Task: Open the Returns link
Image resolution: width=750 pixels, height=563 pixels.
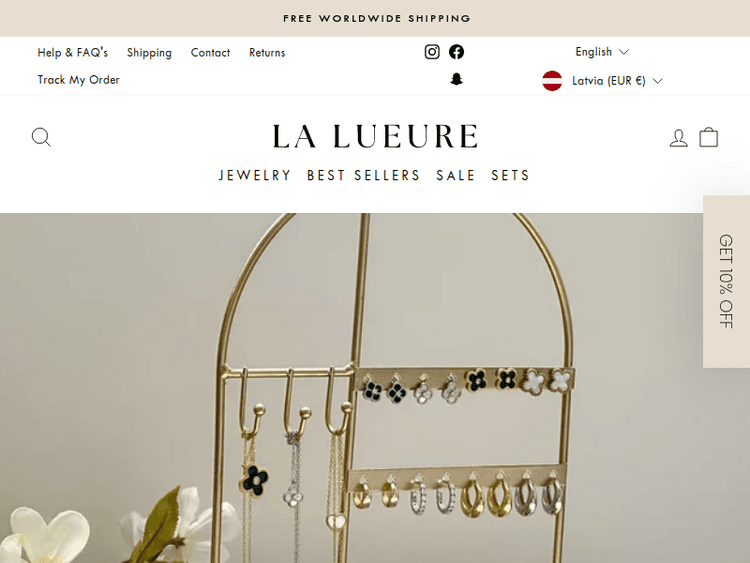Action: point(267,53)
